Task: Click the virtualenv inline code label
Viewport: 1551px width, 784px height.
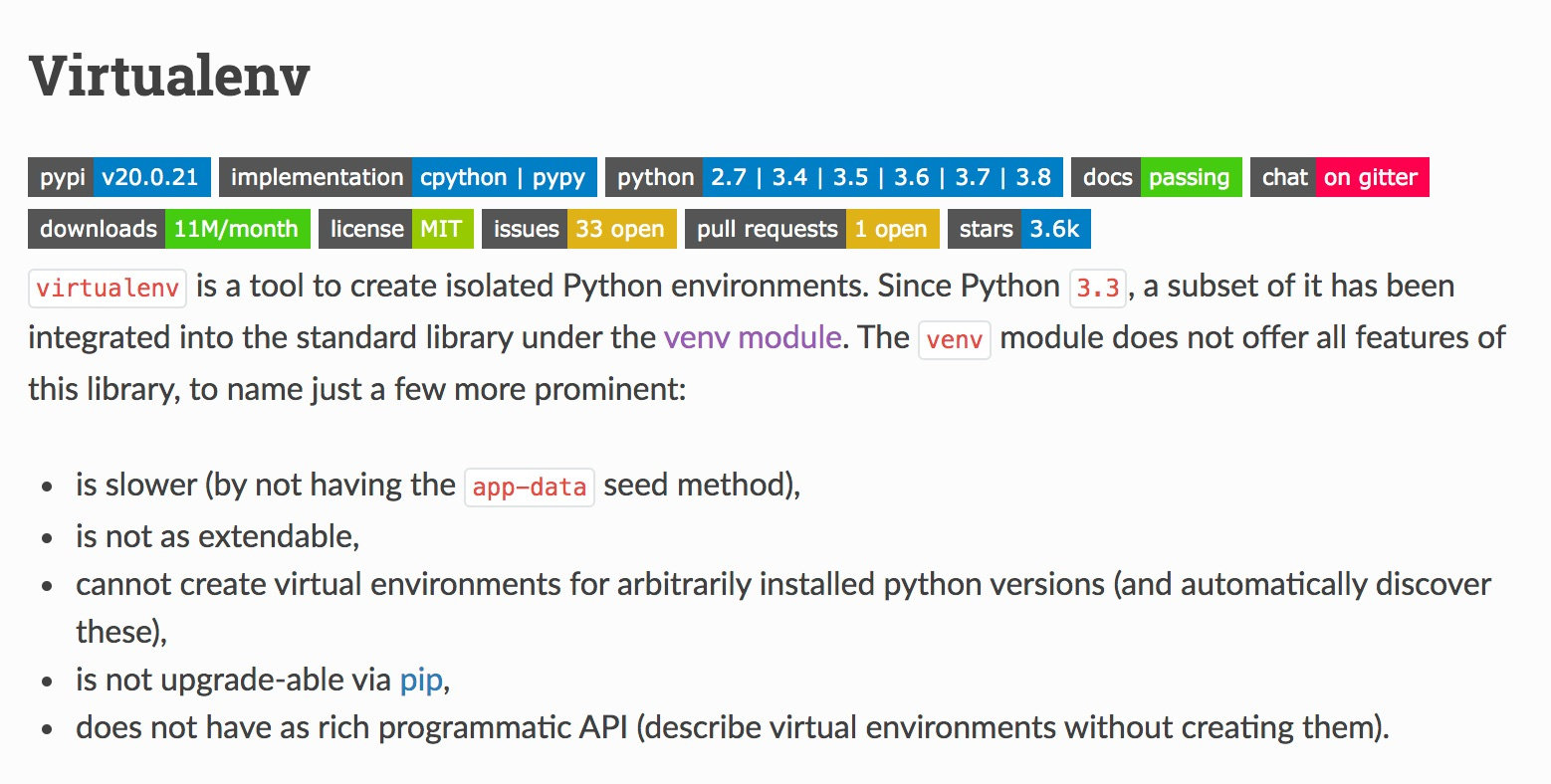Action: click(108, 288)
